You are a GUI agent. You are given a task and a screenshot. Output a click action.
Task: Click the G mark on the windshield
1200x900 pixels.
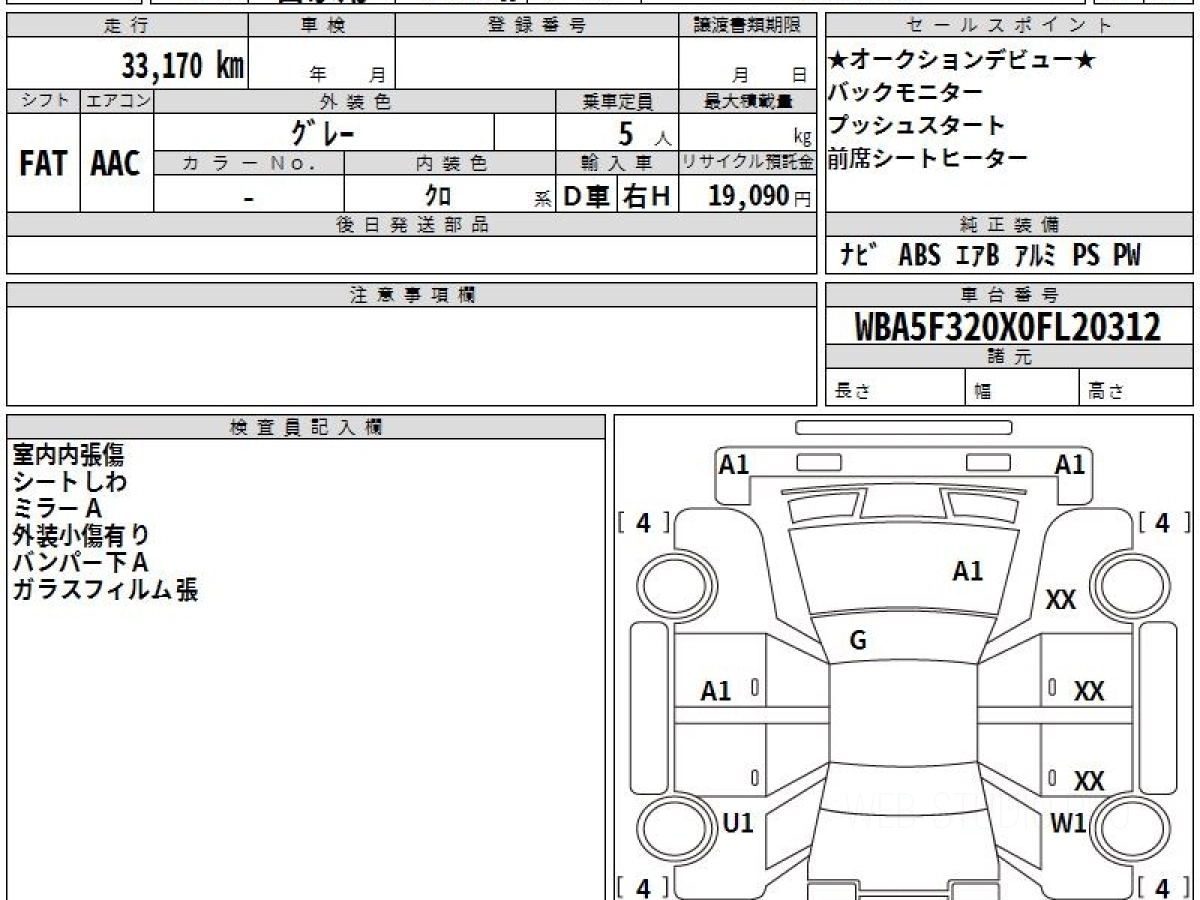click(858, 642)
